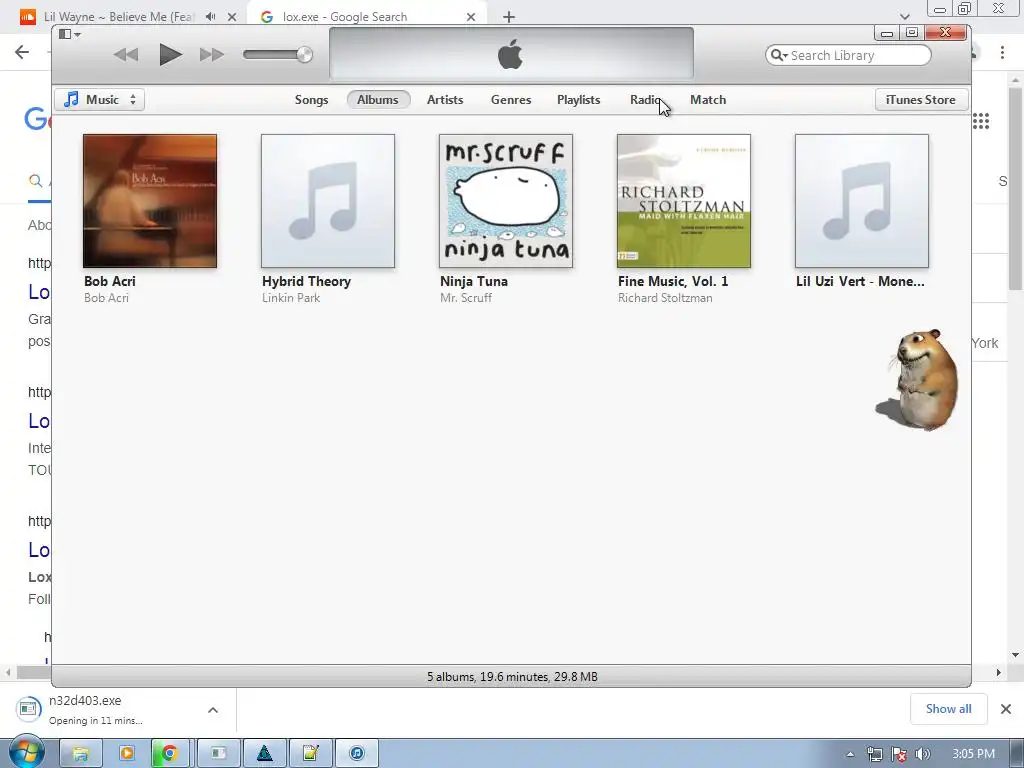Switch to Chrome from the taskbar
This screenshot has height=768, width=1024.
coord(170,754)
